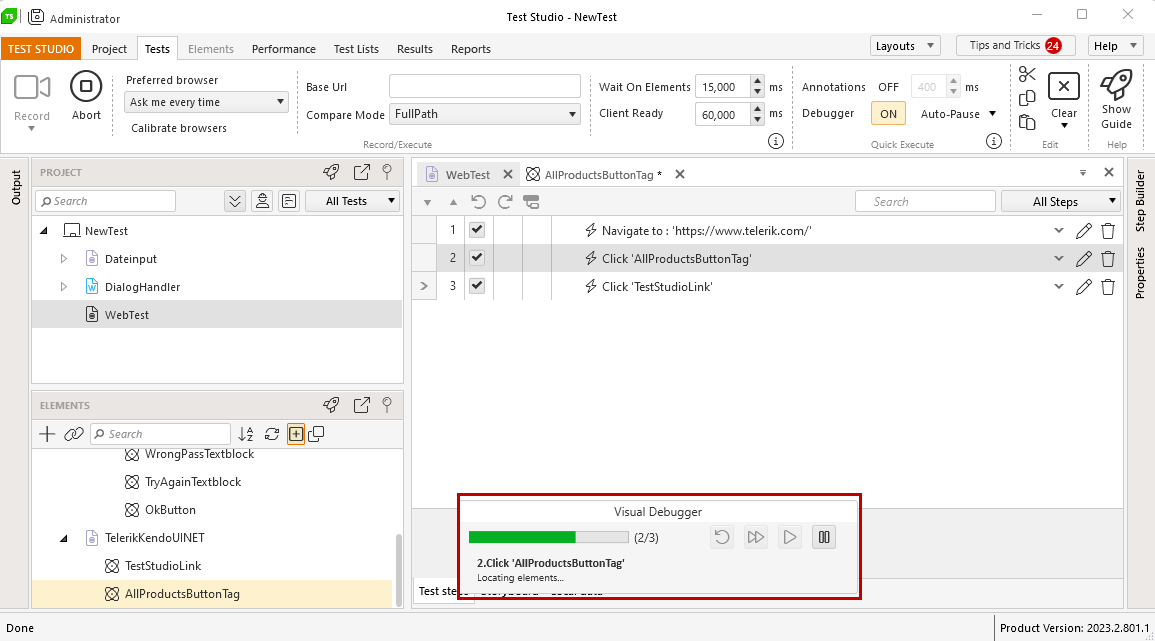The width and height of the screenshot is (1155, 641).
Task: Pin the Elements panel
Action: point(387,405)
